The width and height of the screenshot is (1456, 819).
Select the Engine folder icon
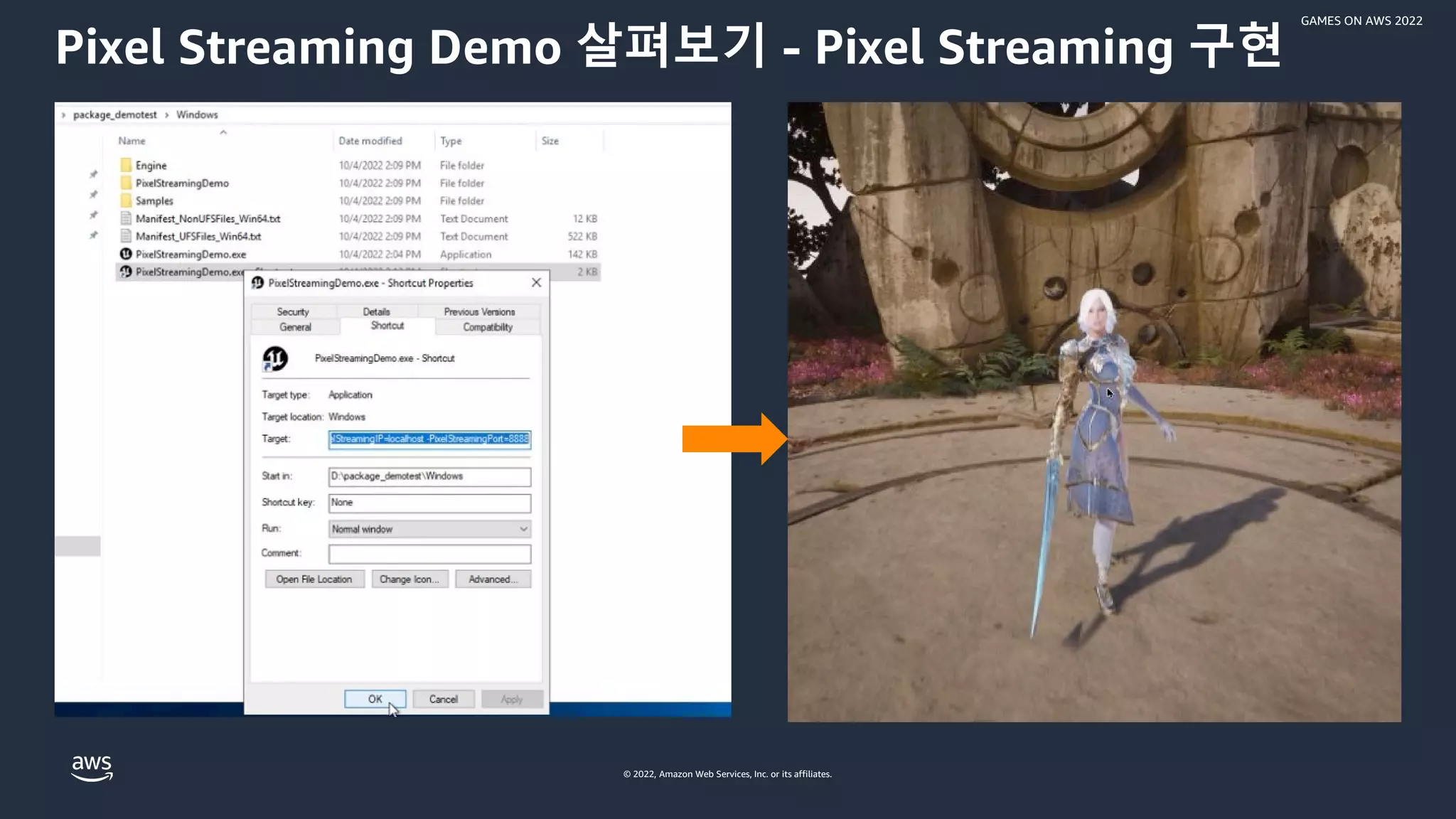pyautogui.click(x=126, y=165)
